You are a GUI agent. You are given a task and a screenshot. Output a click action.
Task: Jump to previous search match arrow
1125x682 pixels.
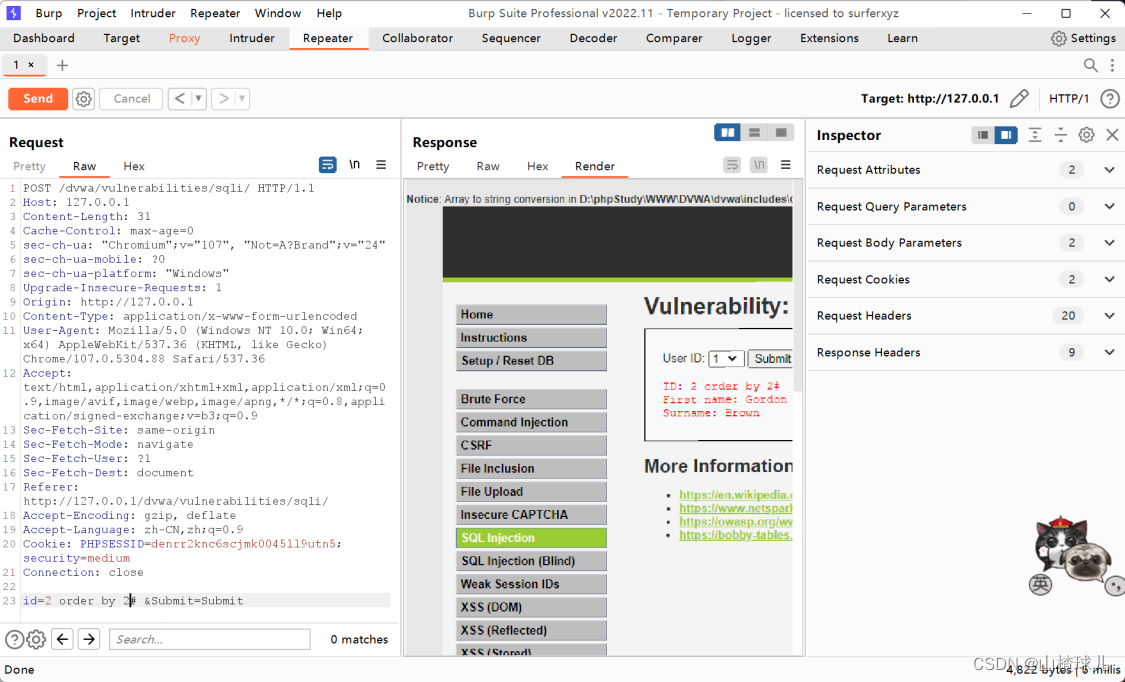tap(62, 639)
